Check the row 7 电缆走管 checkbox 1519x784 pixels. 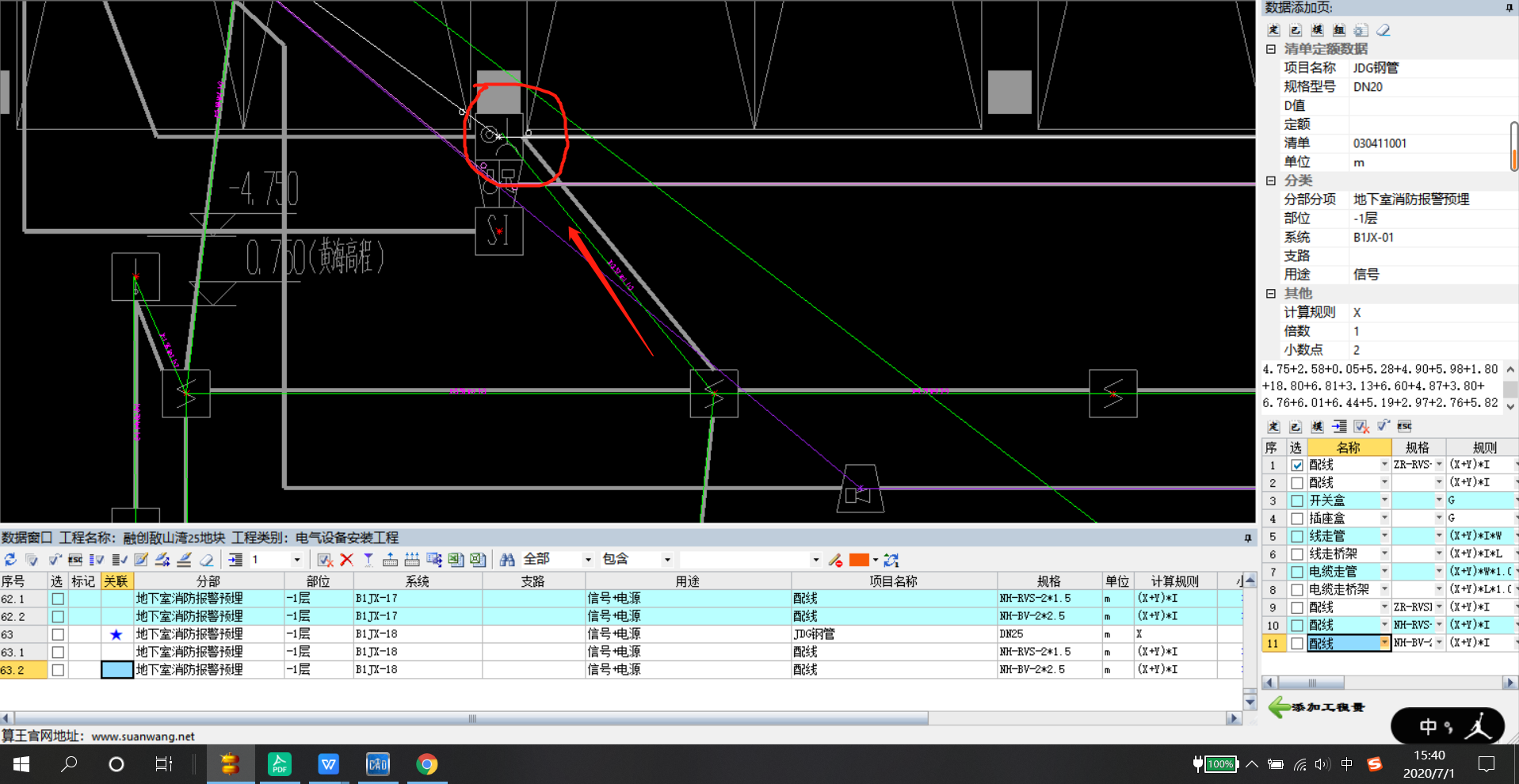point(1297,572)
